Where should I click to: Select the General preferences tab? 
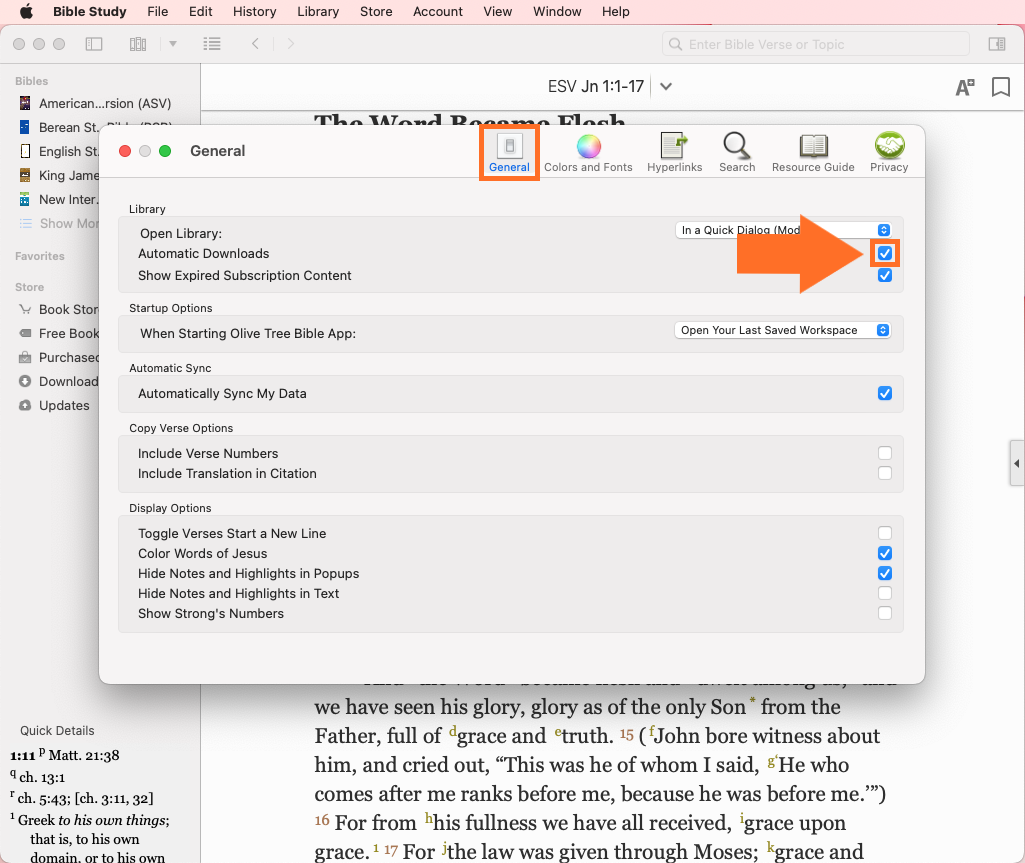(509, 153)
